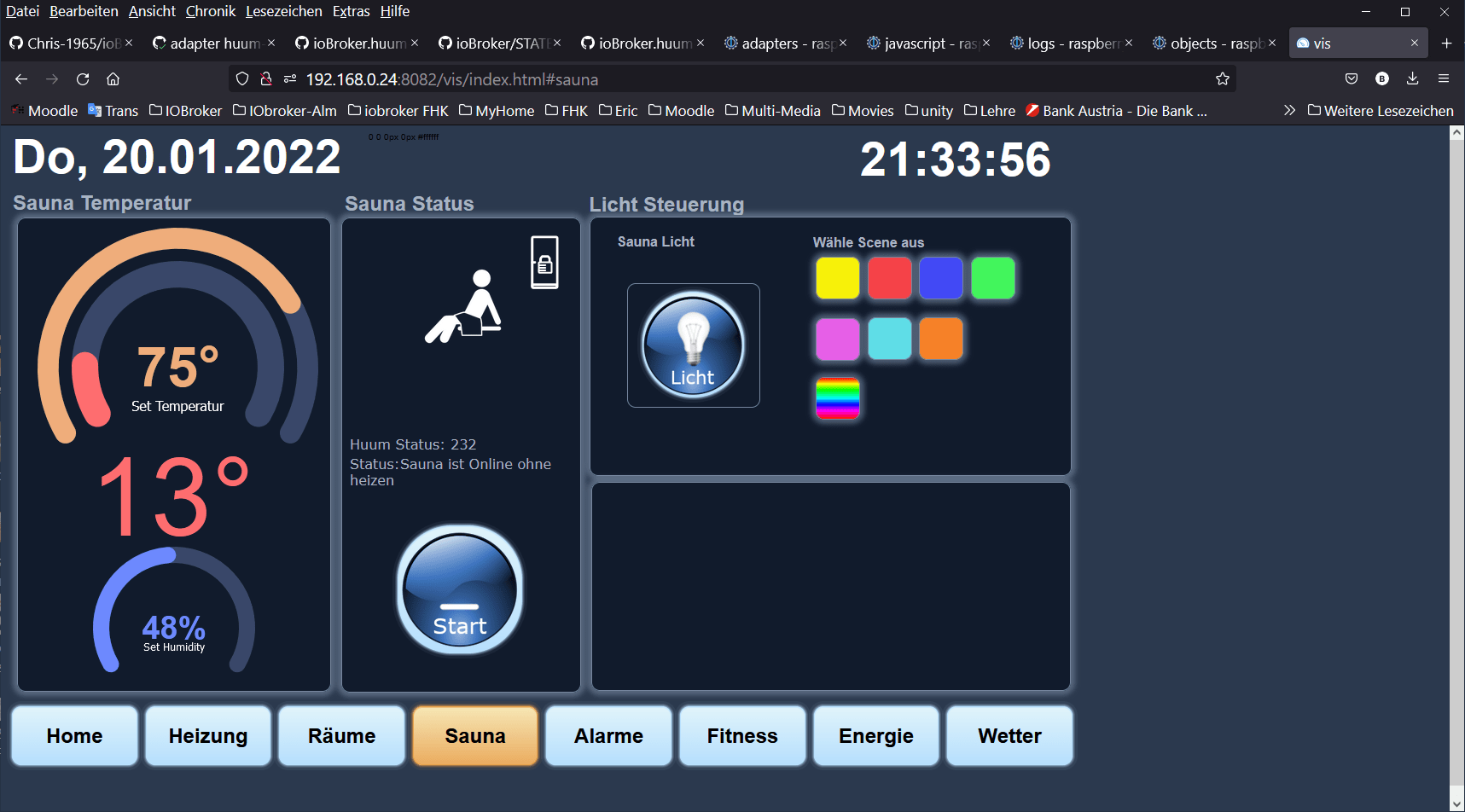Open the Bearbeiten menu
This screenshot has width=1465, height=812.
pyautogui.click(x=84, y=11)
